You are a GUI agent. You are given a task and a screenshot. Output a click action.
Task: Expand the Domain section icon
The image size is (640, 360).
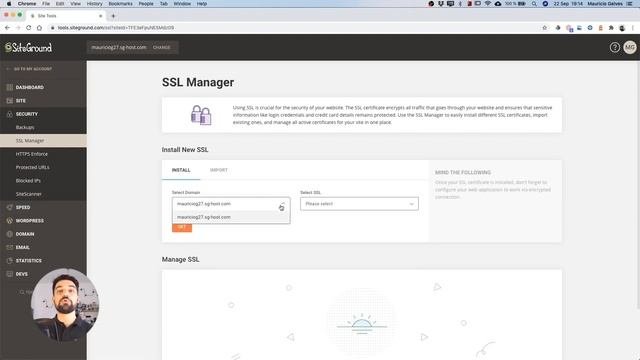[x=10, y=234]
